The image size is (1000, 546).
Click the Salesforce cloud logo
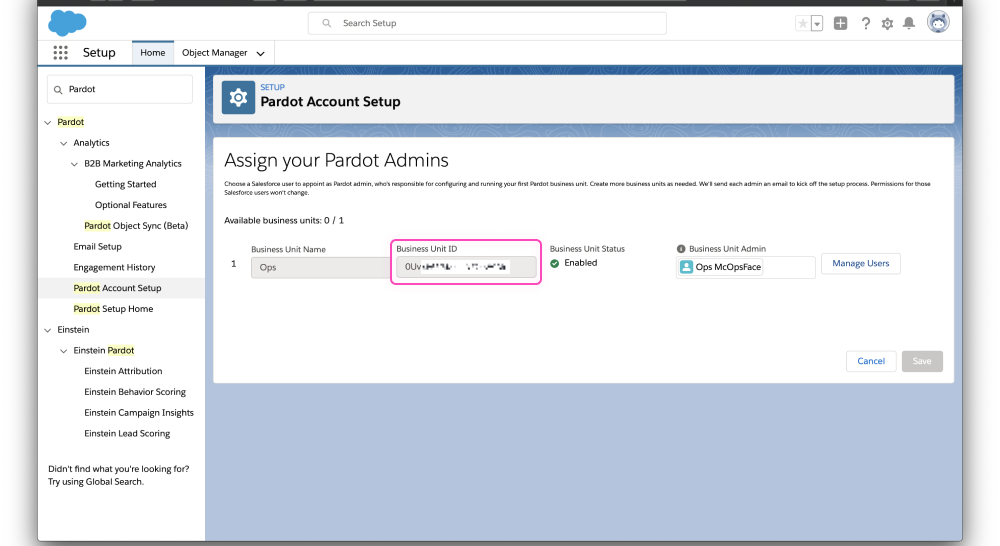[67, 22]
